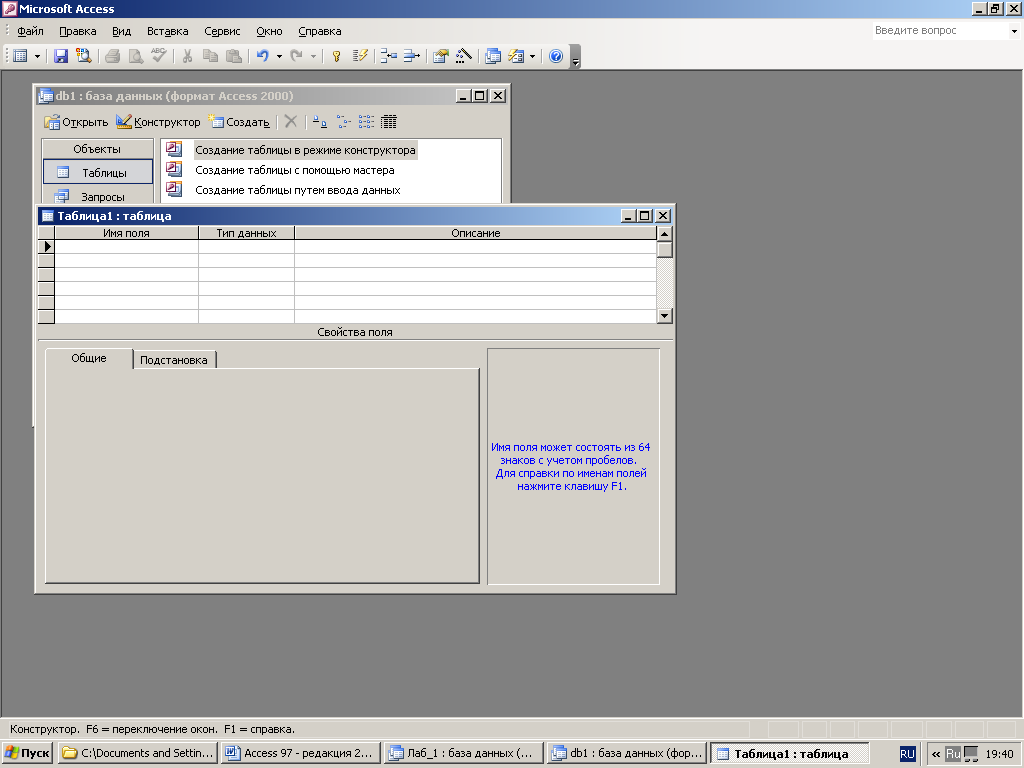Select Таблицы in objects pane
The height and width of the screenshot is (768, 1024).
97,172
